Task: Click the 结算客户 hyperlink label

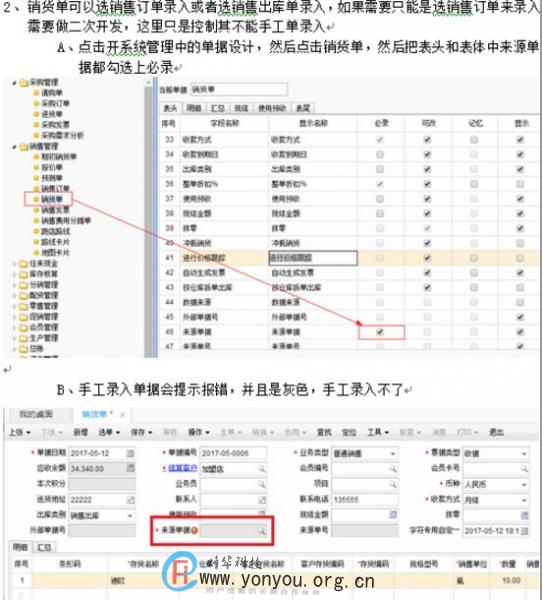Action: pos(183,468)
